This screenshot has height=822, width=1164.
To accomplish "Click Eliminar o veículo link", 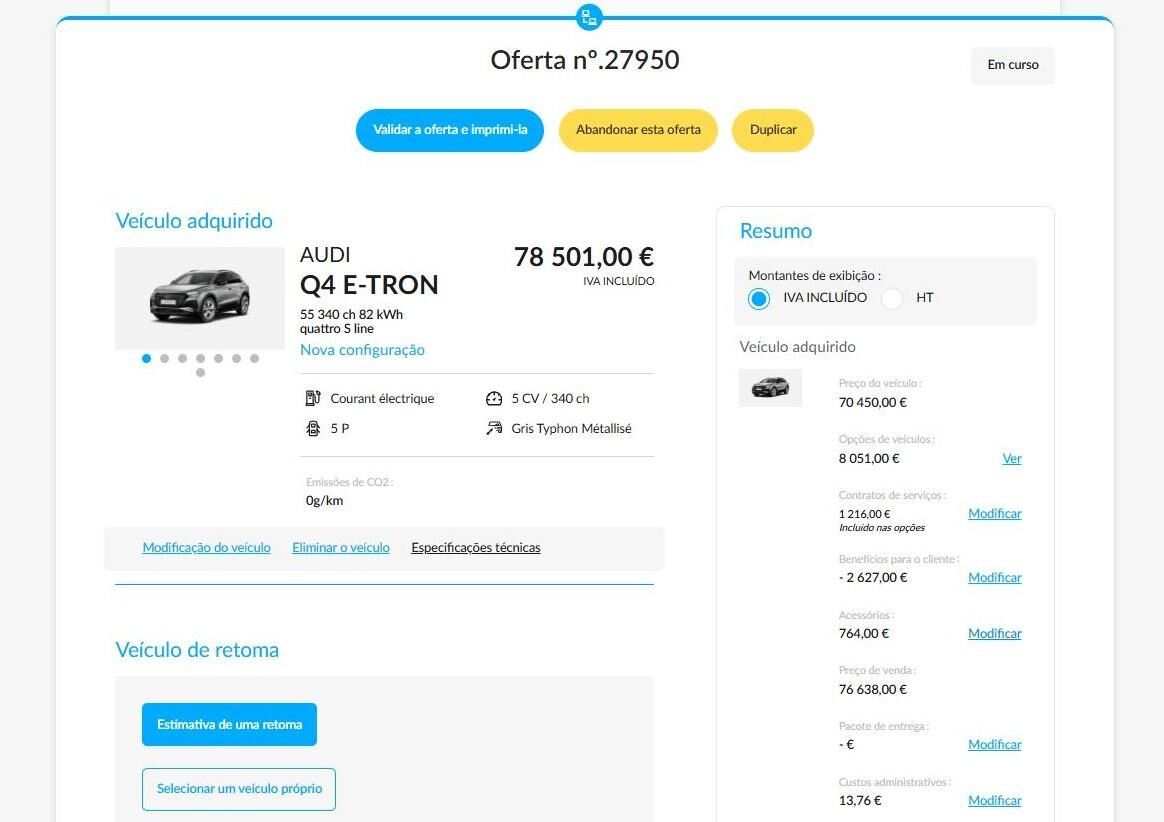I will (x=341, y=548).
